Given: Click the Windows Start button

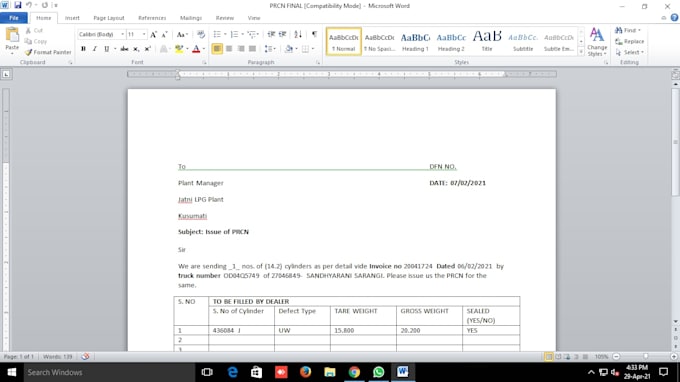Looking at the screenshot, I should [x=12, y=372].
